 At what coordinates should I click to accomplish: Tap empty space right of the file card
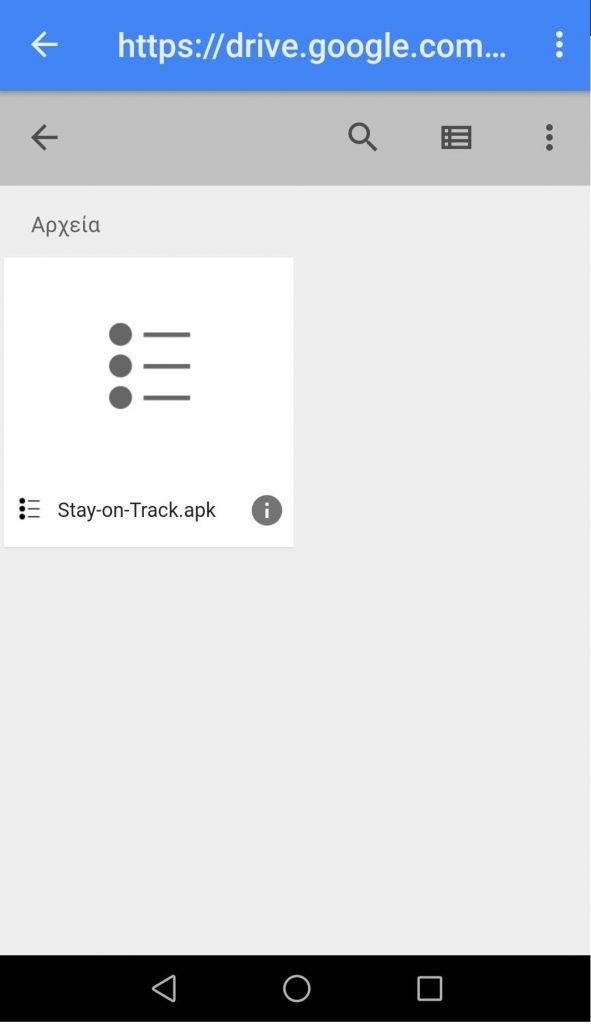[x=442, y=402]
